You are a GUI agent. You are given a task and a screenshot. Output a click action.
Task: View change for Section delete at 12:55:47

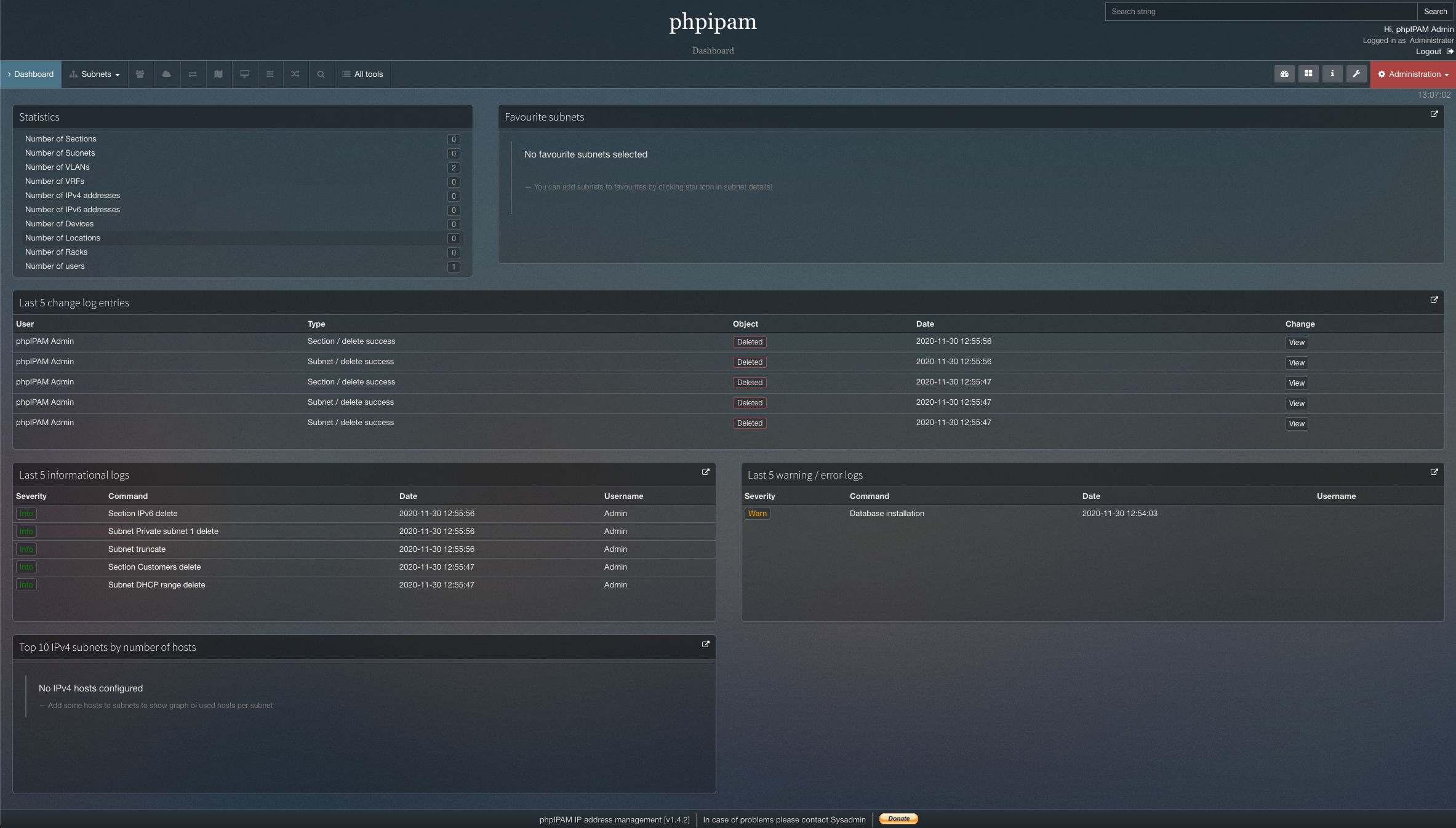pyautogui.click(x=1297, y=383)
